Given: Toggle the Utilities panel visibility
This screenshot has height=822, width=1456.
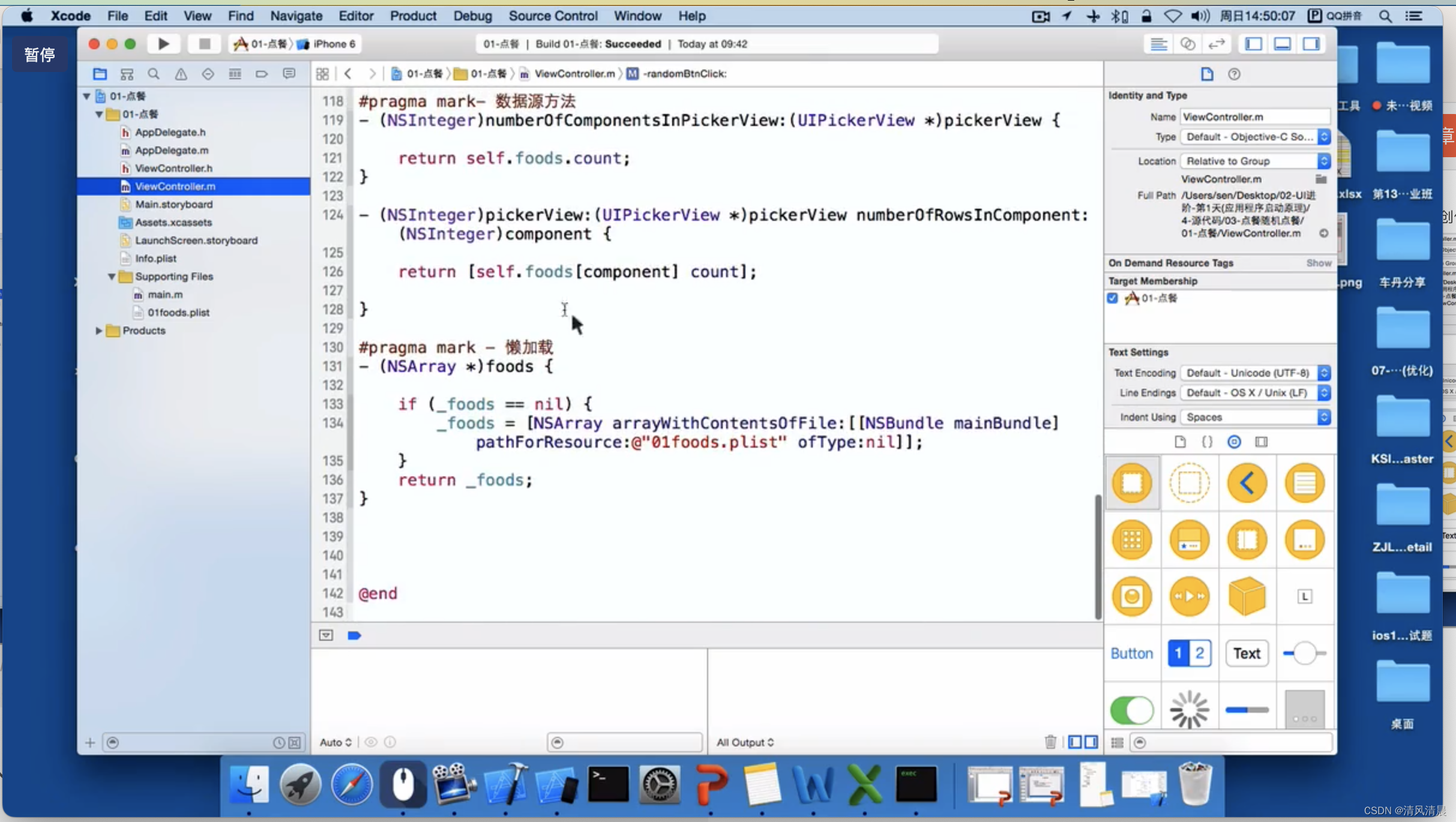Looking at the screenshot, I should coord(1311,44).
